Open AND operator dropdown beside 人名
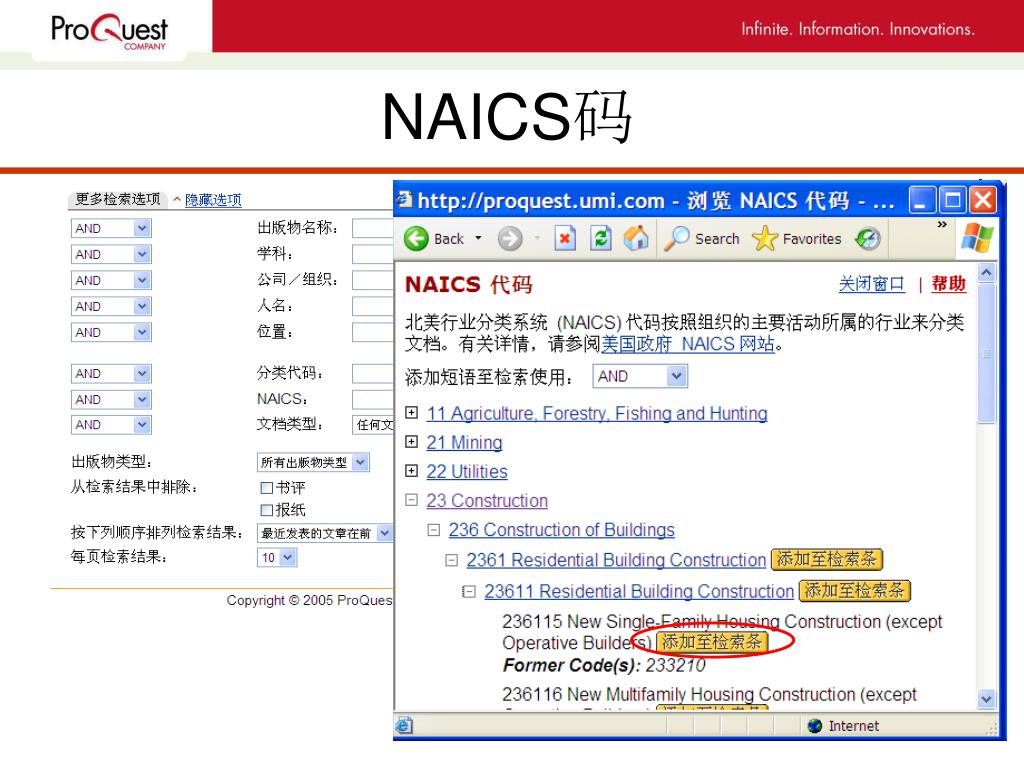1024x768 pixels. tap(111, 307)
